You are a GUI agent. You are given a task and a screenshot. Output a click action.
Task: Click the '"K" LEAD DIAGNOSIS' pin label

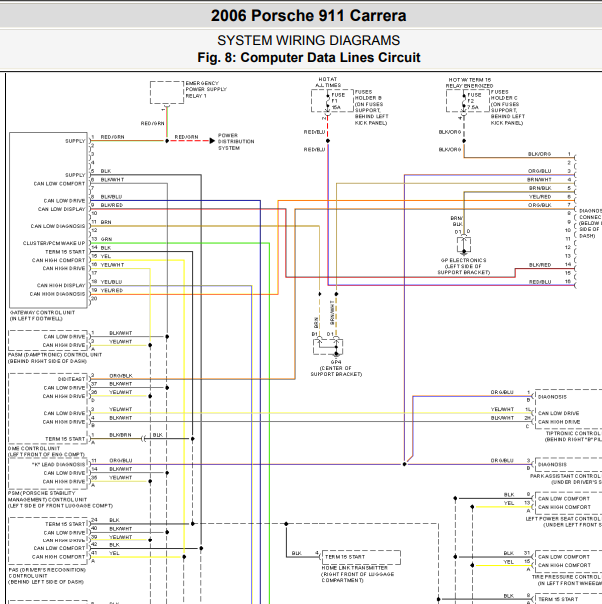(58, 464)
